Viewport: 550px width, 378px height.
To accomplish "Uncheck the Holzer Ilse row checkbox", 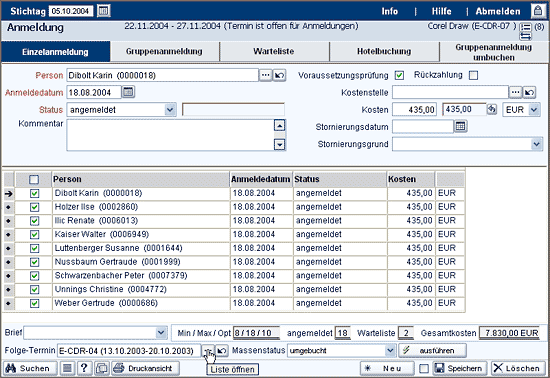I will 34,207.
